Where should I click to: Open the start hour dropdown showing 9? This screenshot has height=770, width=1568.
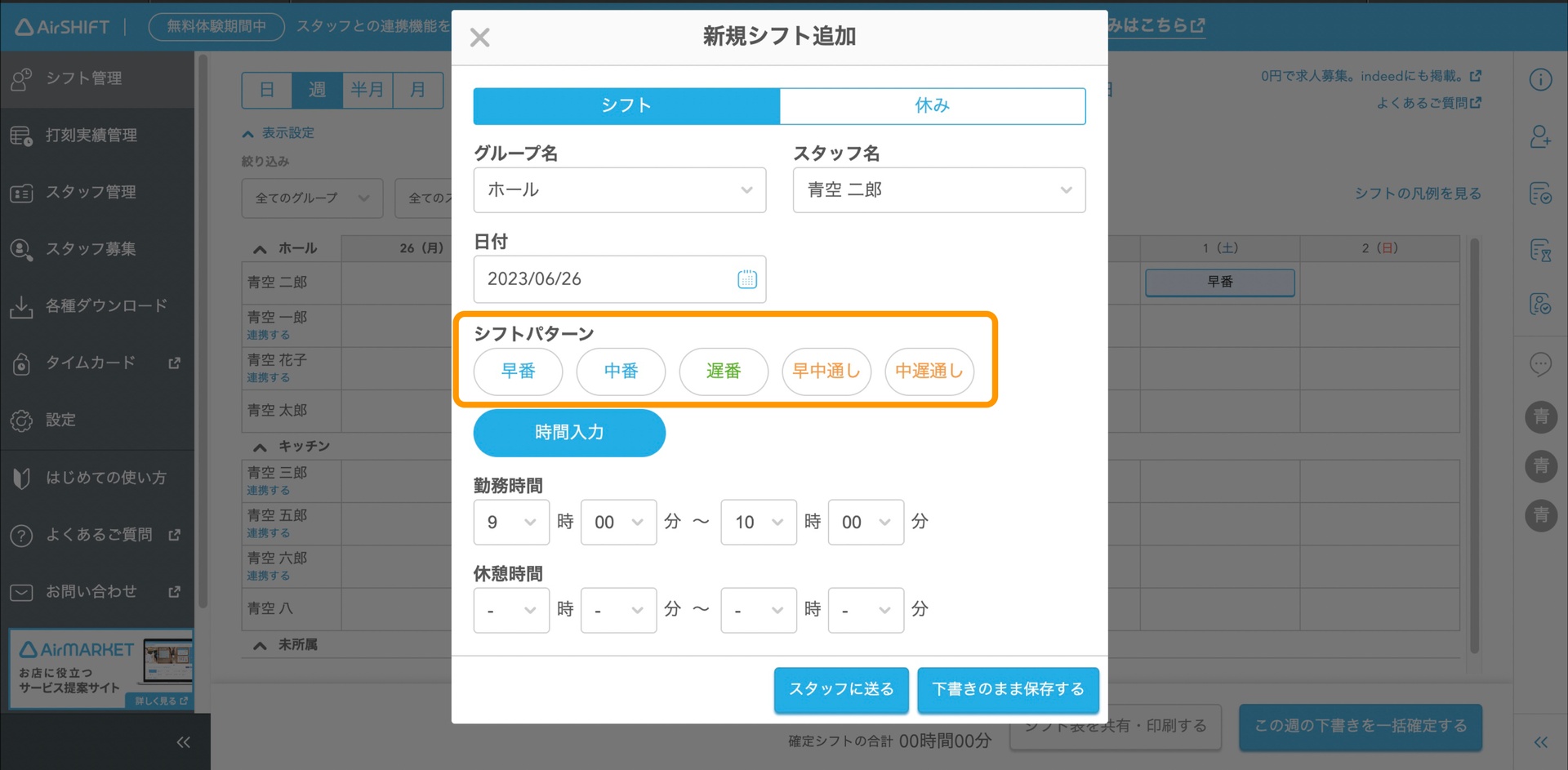pyautogui.click(x=510, y=522)
